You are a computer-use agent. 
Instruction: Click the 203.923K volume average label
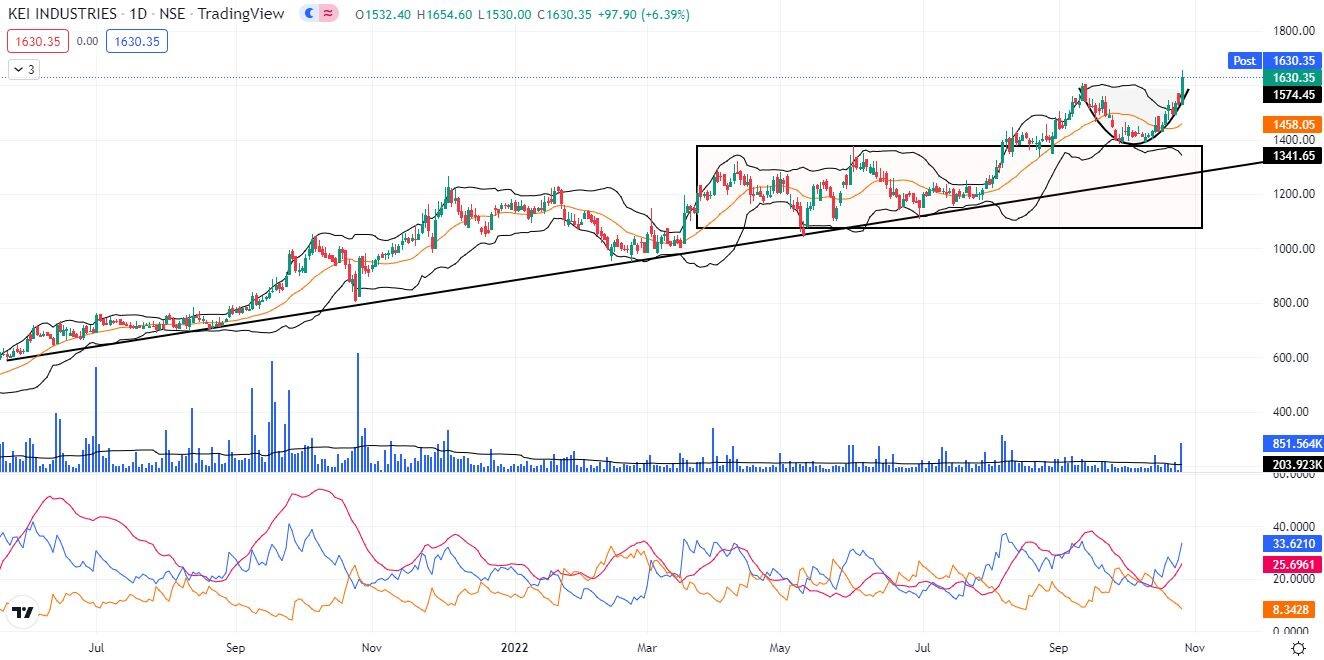click(x=1291, y=464)
